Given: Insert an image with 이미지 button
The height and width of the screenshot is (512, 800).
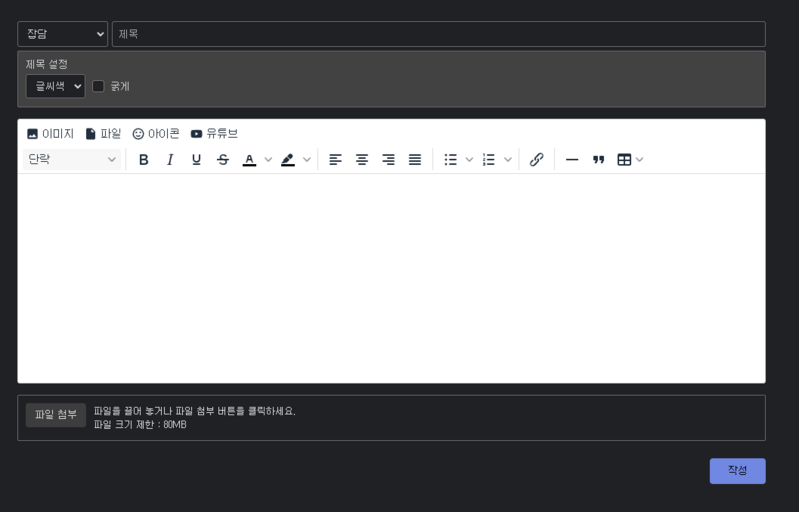Looking at the screenshot, I should pos(50,134).
